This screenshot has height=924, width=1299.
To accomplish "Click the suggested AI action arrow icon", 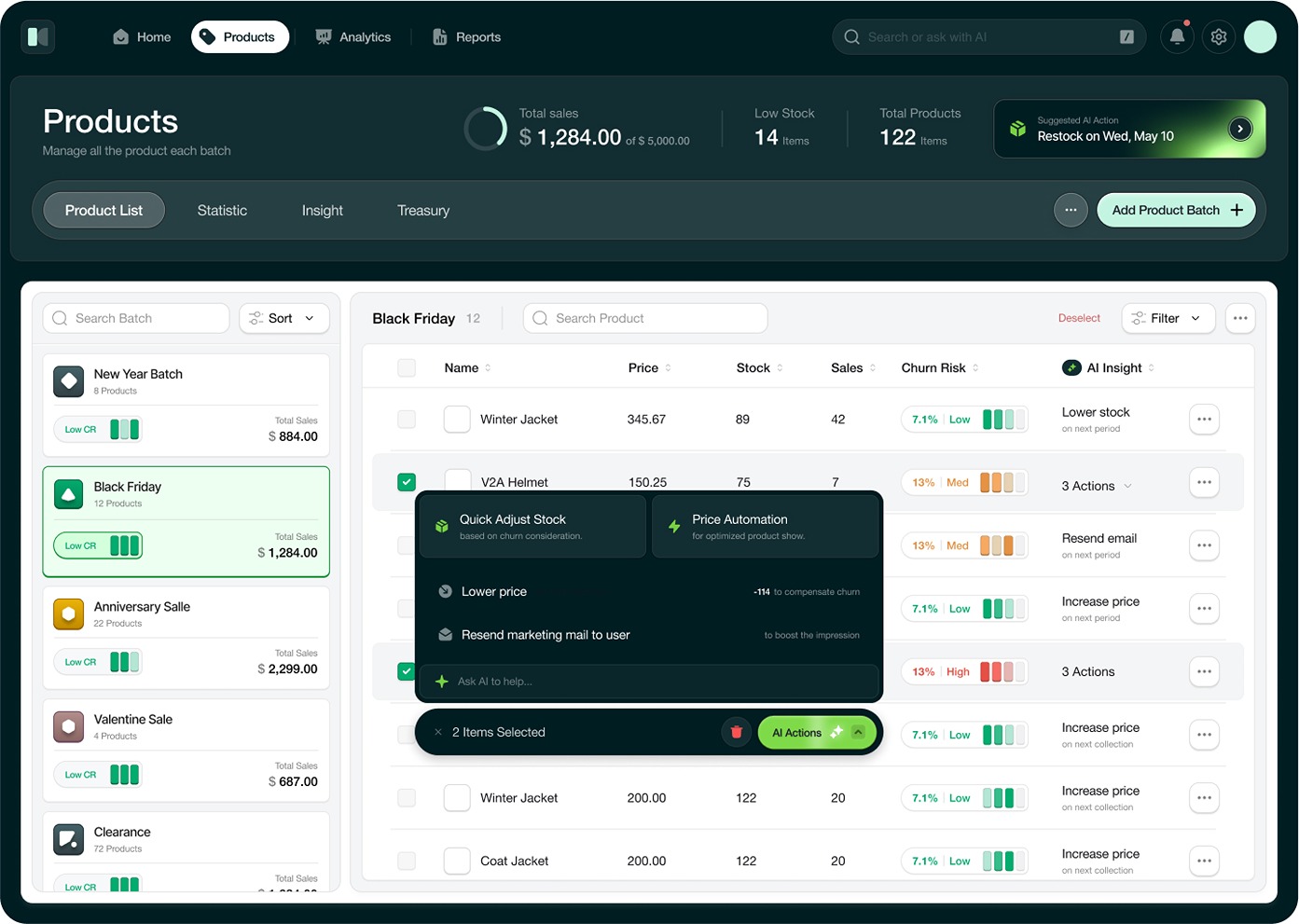I will click(x=1240, y=129).
